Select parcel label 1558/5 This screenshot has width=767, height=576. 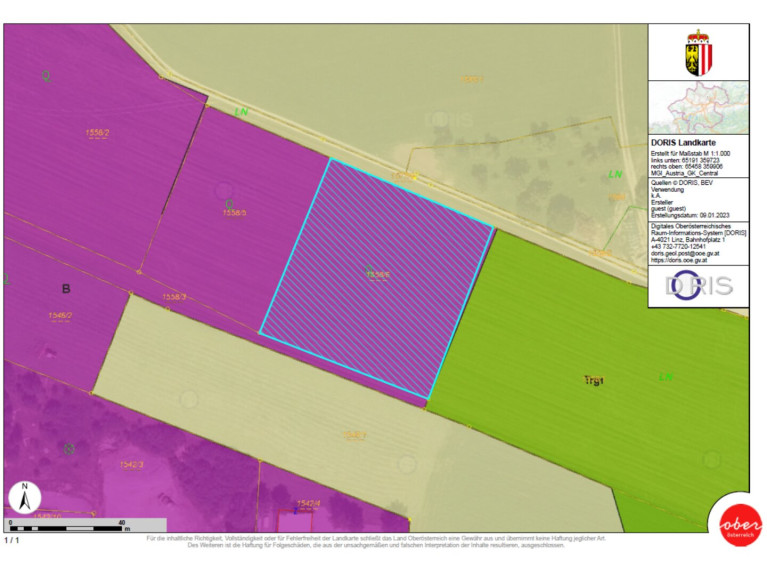[233, 213]
